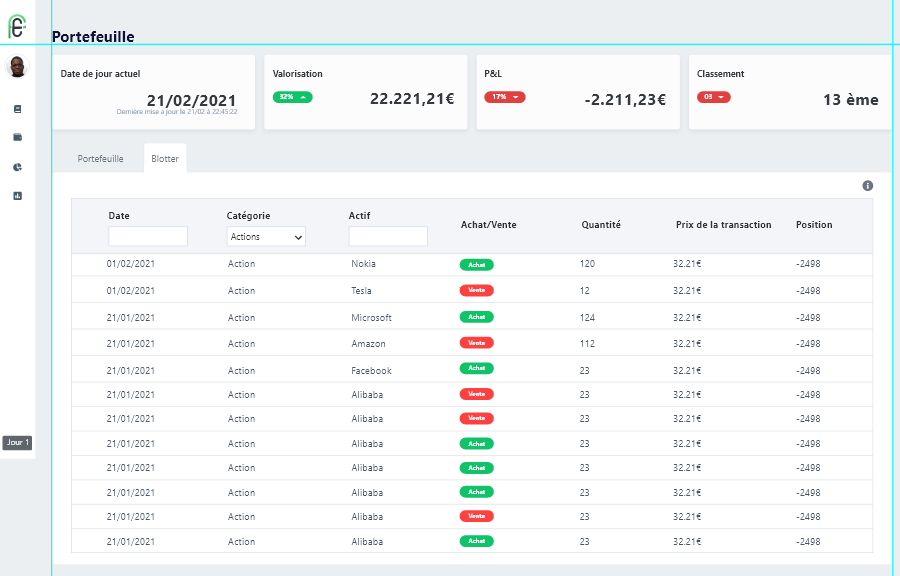The height and width of the screenshot is (576, 900).
Task: Expand the Catégorie dropdown showing Actions
Action: pyautogui.click(x=266, y=237)
